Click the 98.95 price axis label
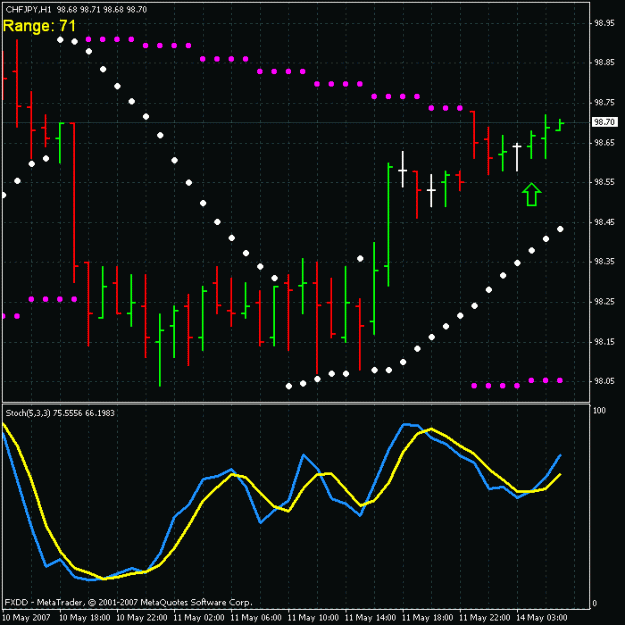This screenshot has height=625, width=625. tap(604, 23)
